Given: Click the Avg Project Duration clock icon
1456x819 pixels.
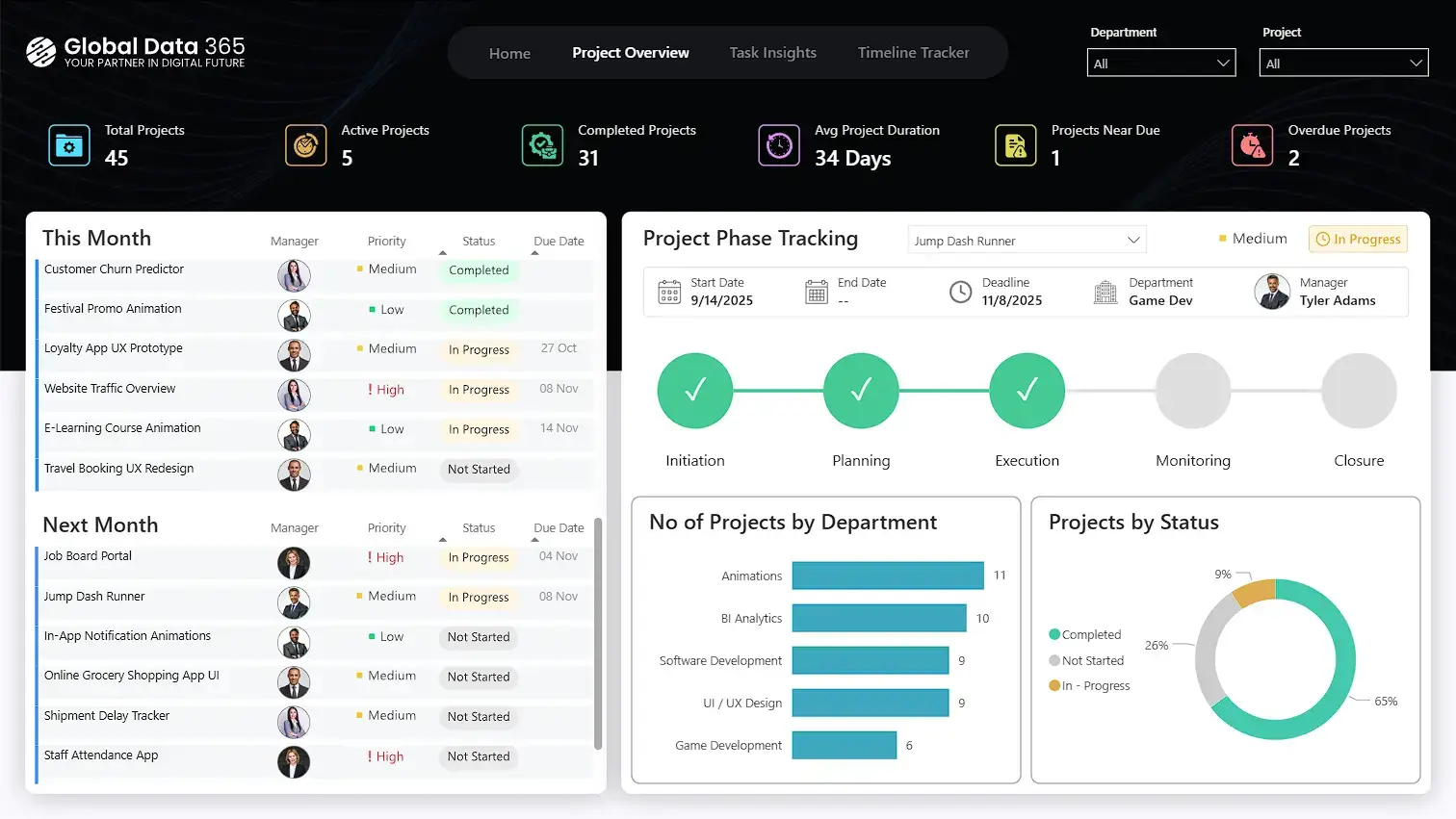Looking at the screenshot, I should (x=779, y=145).
